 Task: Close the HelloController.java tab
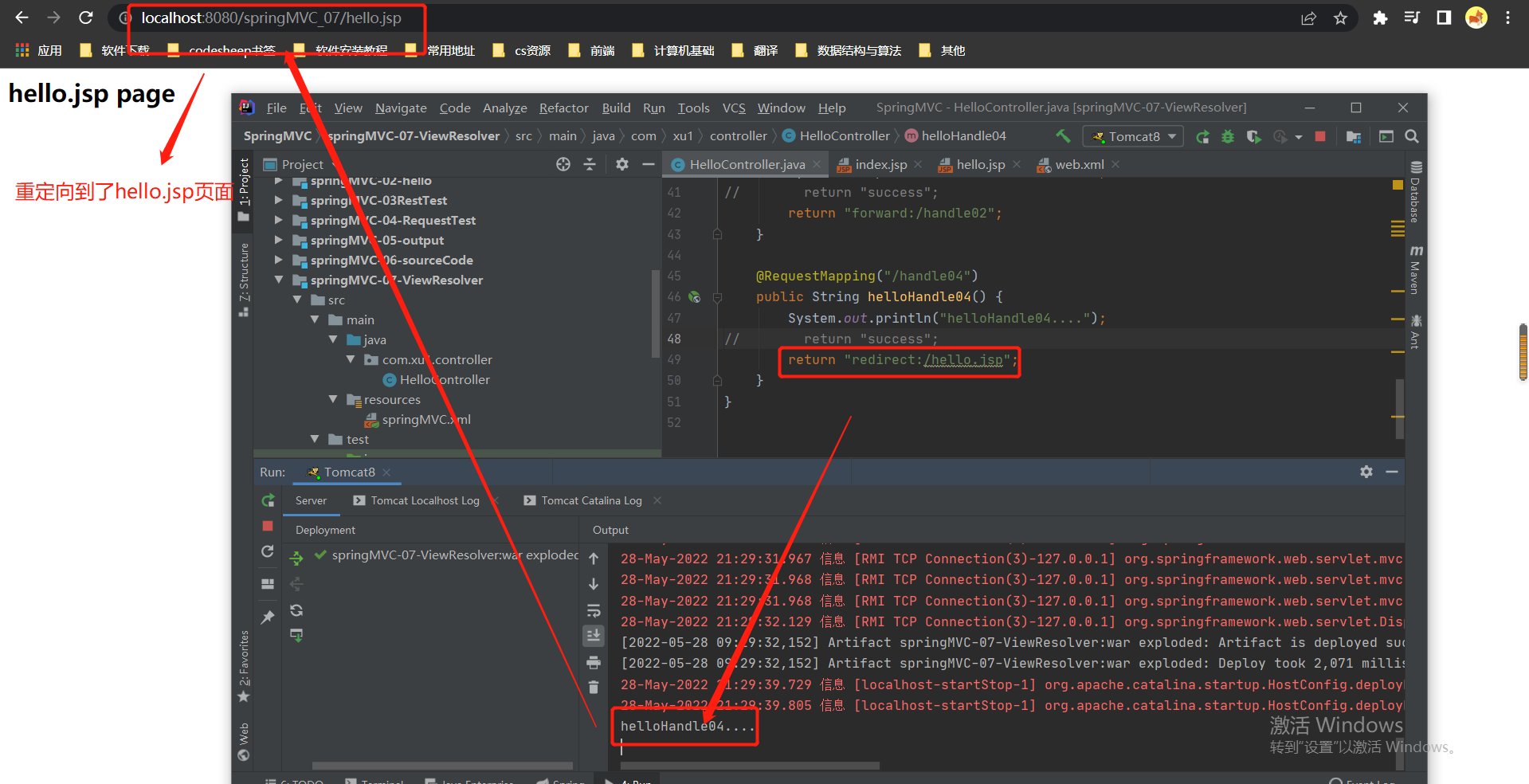(x=817, y=164)
